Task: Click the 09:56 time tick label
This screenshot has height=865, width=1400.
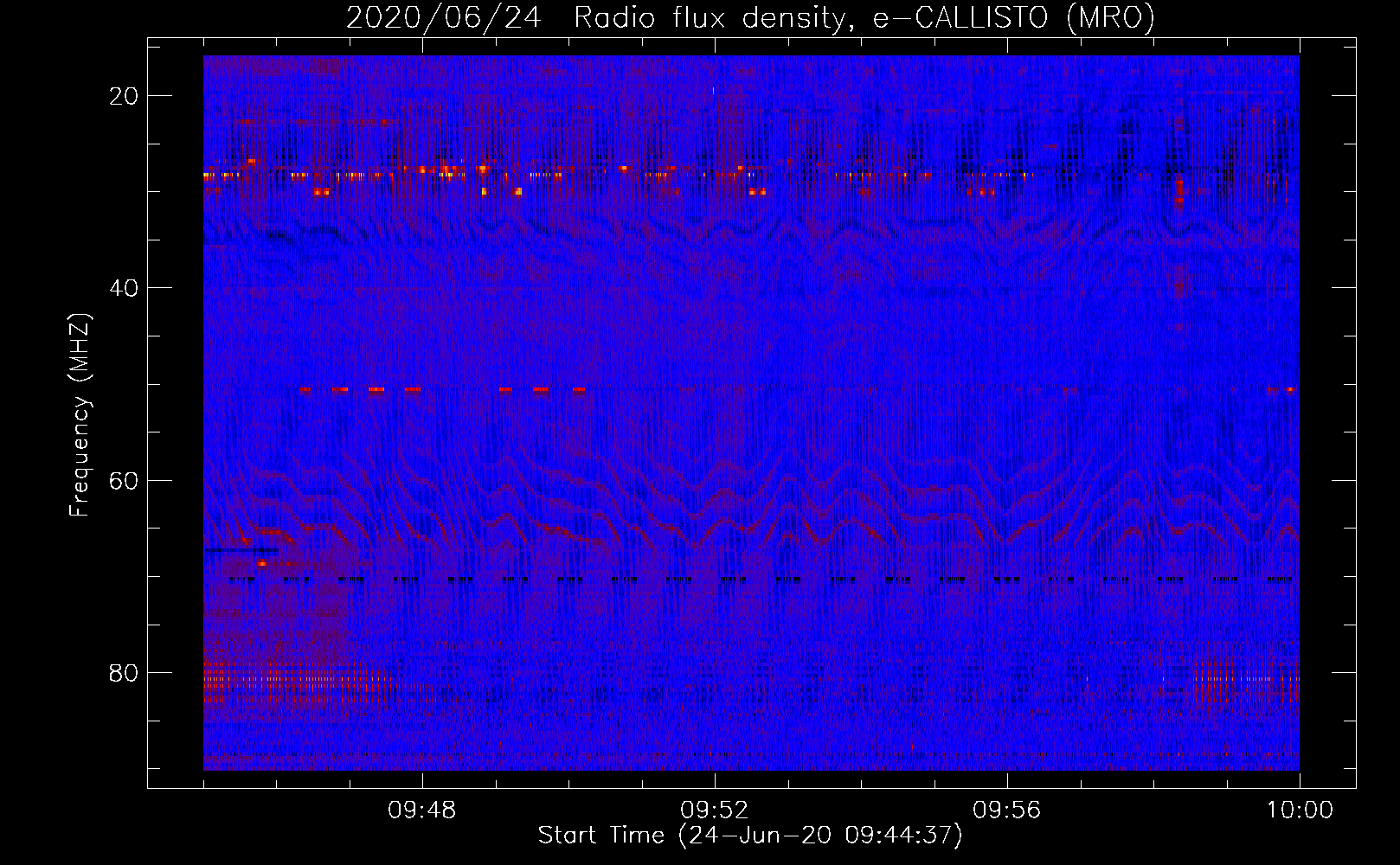Action: click(x=1007, y=811)
